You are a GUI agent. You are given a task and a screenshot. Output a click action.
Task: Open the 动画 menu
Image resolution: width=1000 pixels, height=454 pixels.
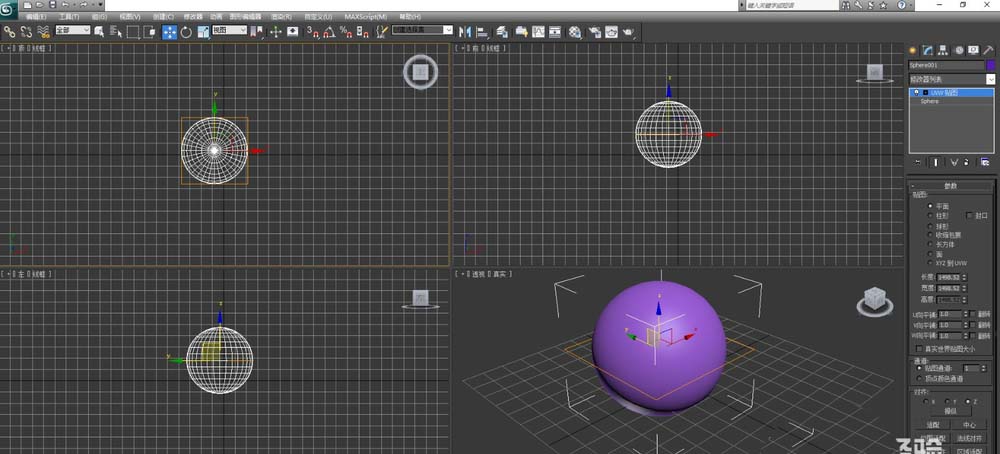click(x=216, y=17)
